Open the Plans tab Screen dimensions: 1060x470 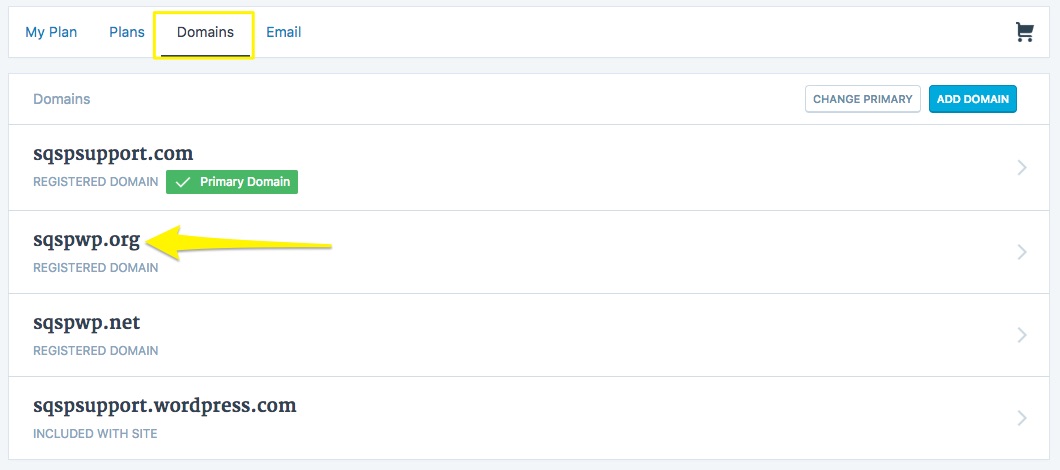tap(127, 32)
